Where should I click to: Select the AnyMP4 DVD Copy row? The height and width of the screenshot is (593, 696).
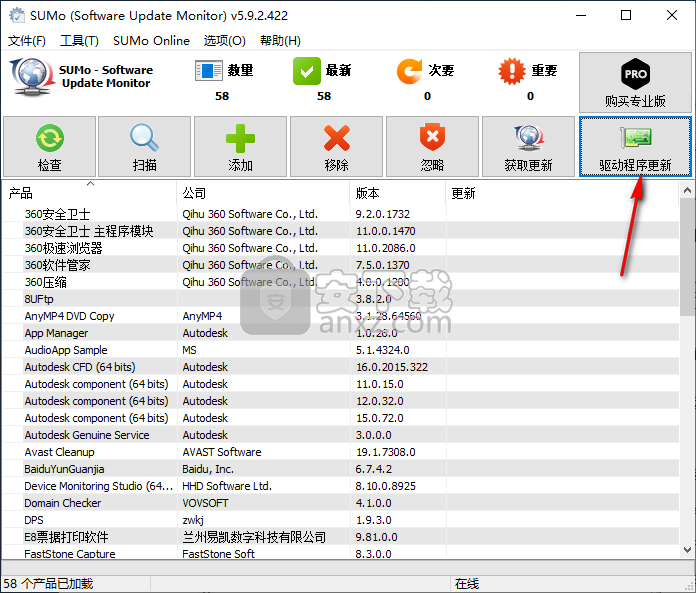coord(341,316)
